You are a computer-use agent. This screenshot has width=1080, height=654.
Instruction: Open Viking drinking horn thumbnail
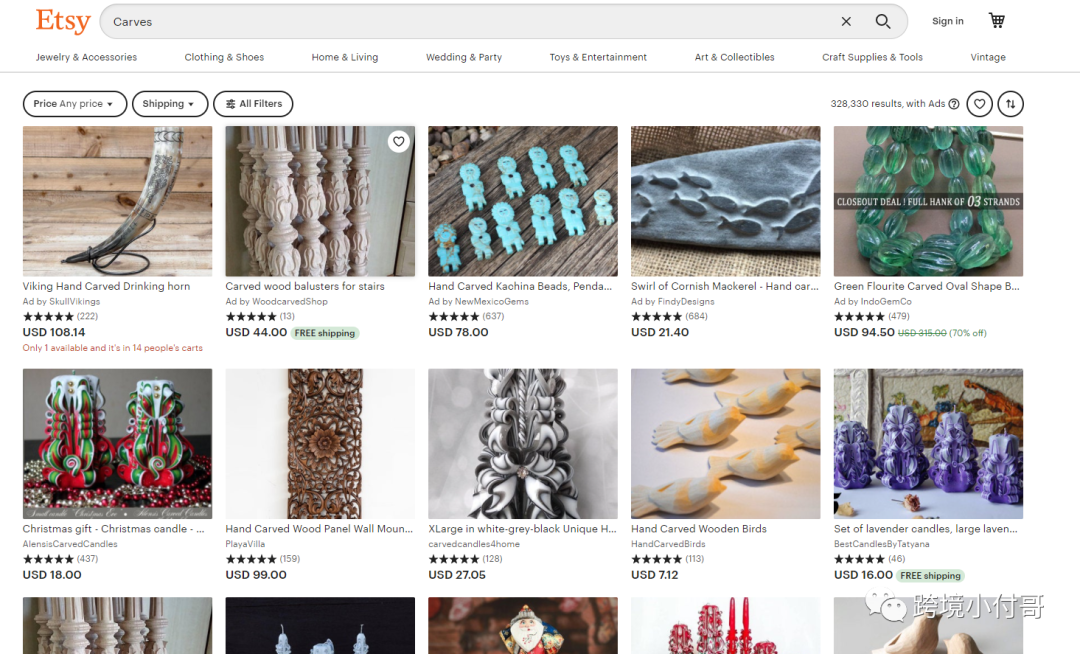117,201
